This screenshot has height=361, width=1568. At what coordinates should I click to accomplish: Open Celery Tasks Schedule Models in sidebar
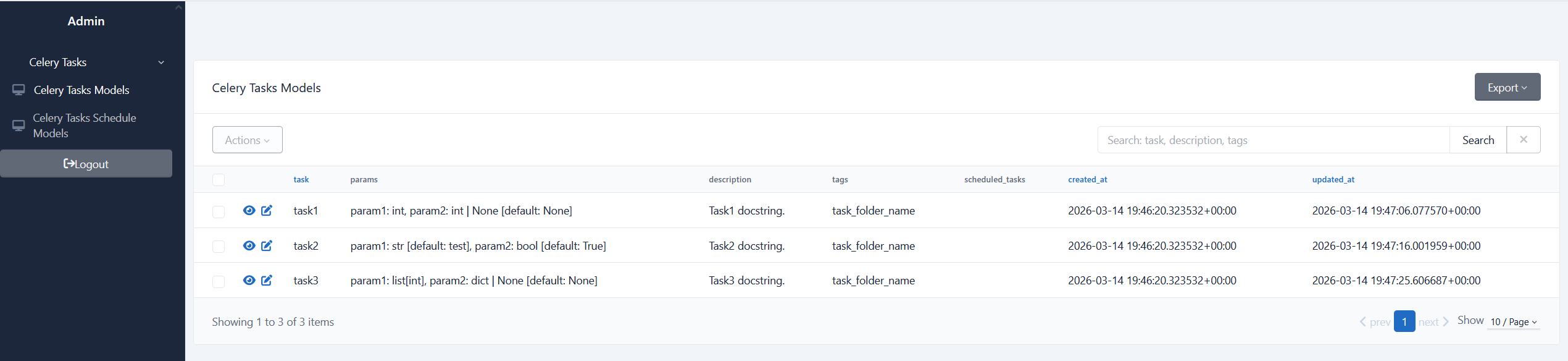click(x=85, y=125)
